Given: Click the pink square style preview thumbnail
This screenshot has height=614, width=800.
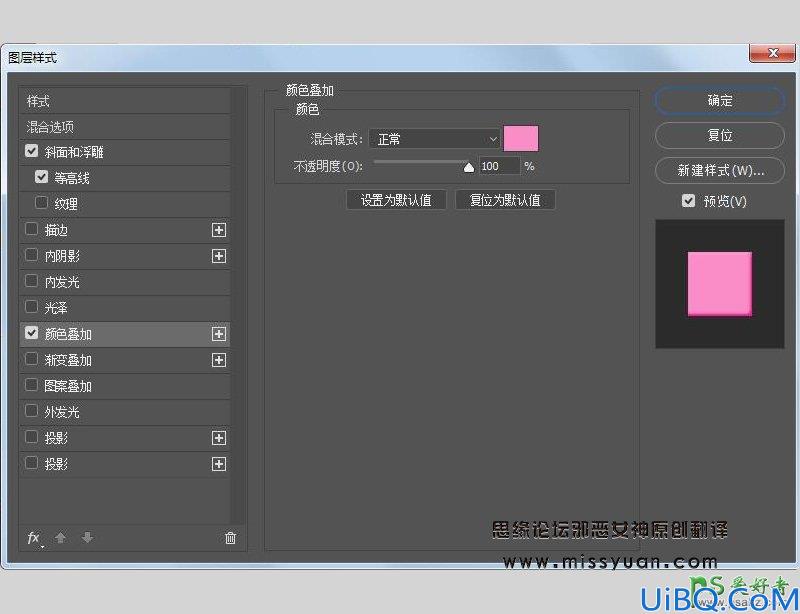Looking at the screenshot, I should (720, 284).
